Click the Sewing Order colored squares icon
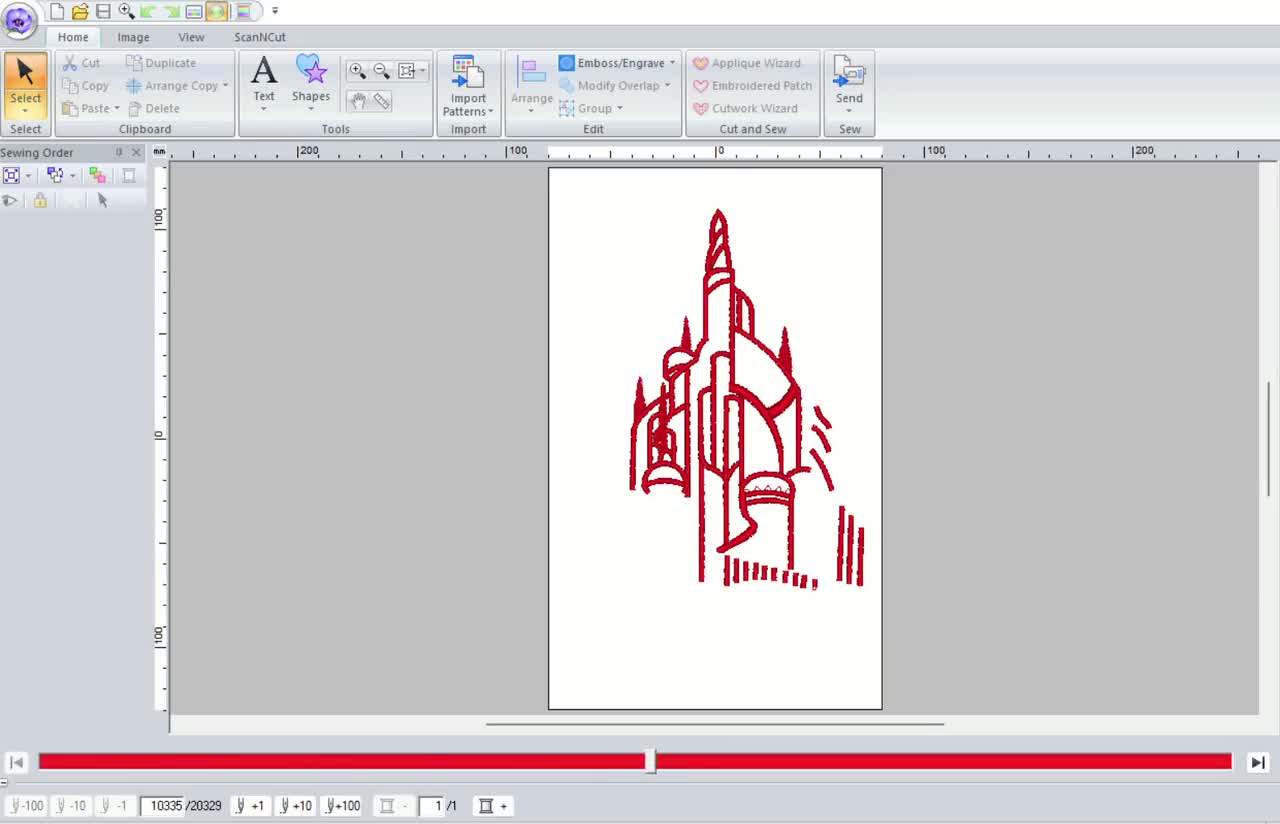The height and width of the screenshot is (824, 1280). tap(97, 175)
